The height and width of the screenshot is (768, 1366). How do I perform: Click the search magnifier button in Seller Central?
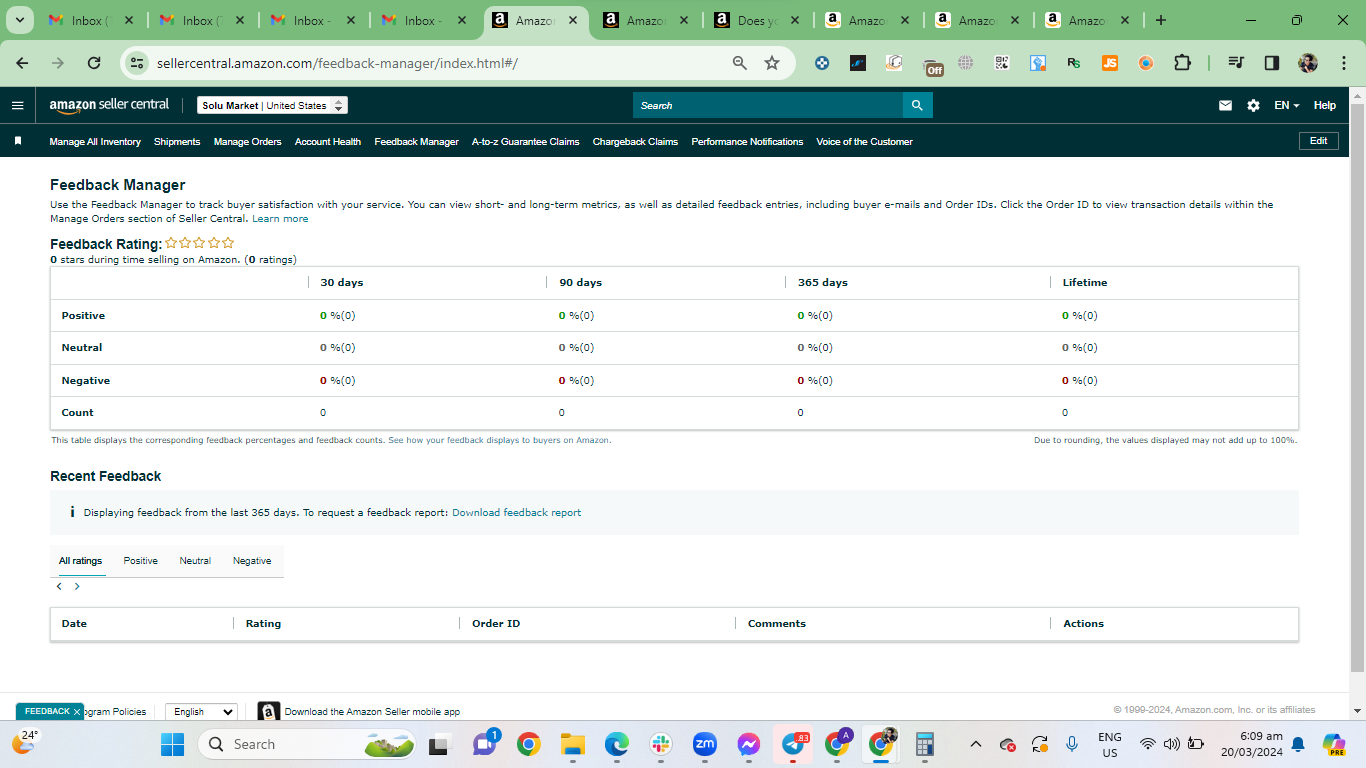click(x=918, y=105)
